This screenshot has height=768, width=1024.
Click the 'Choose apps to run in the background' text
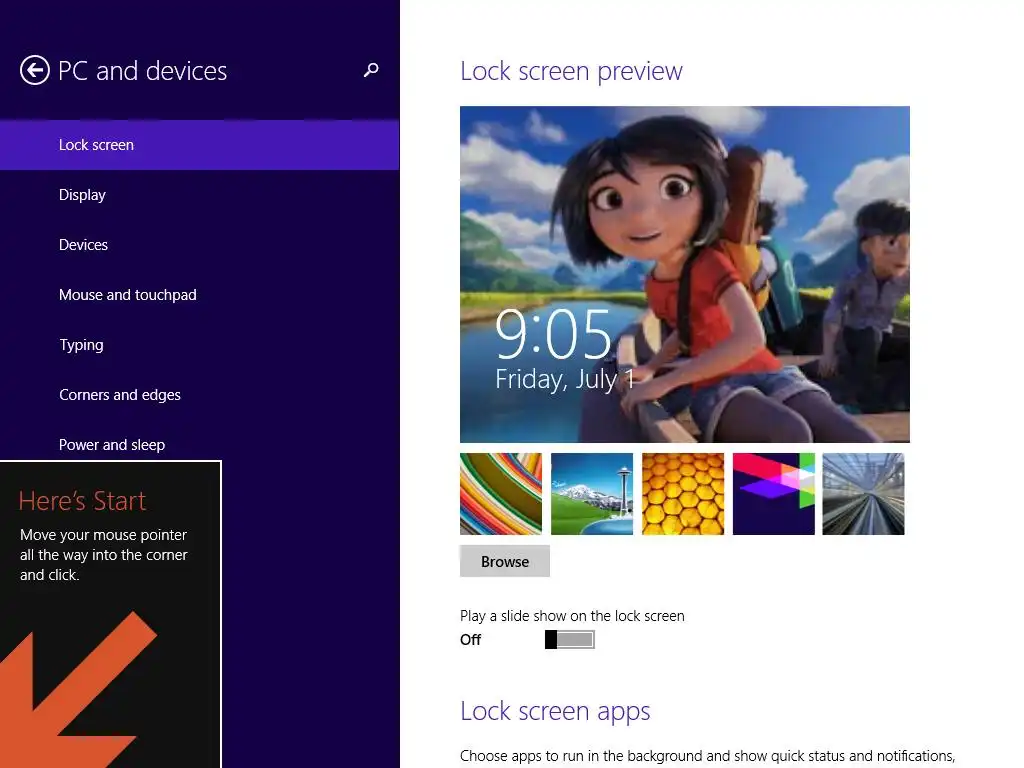coord(707,756)
